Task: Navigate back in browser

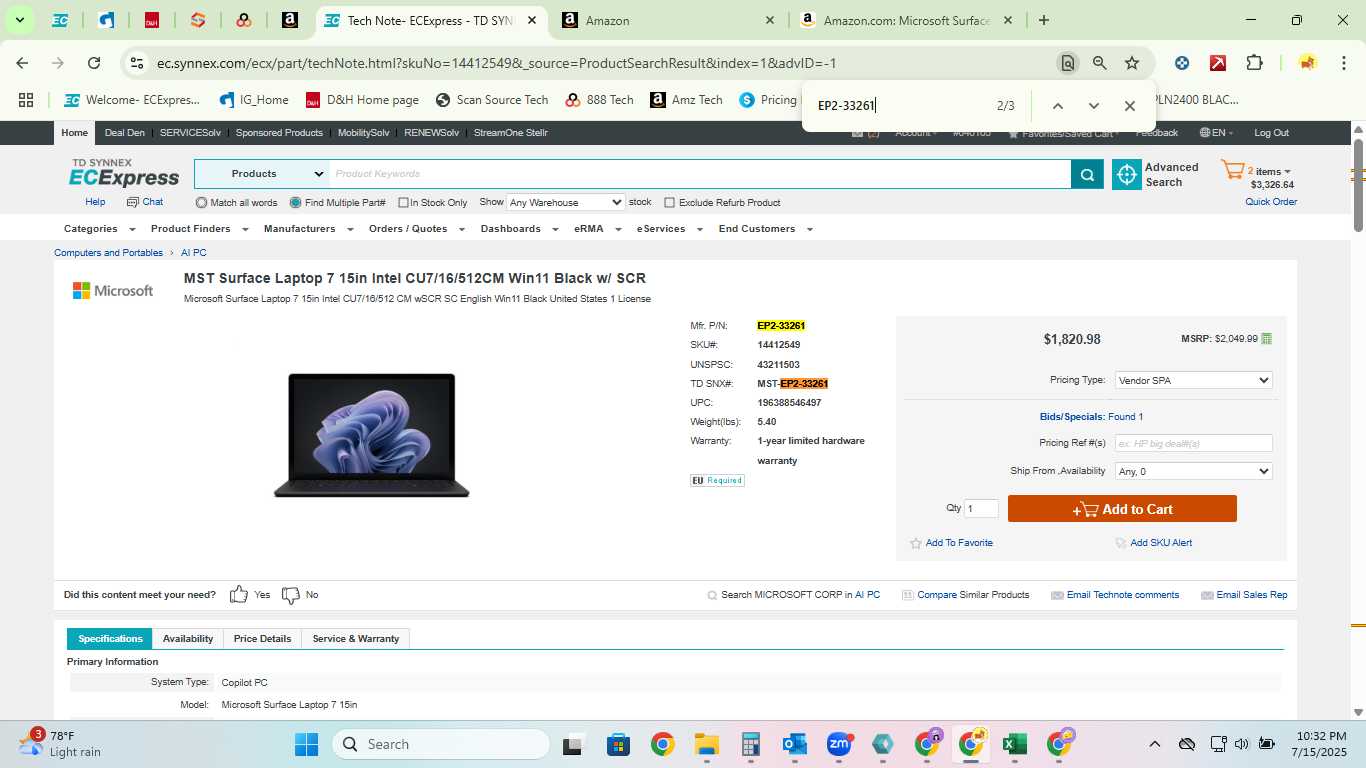Action: point(22,63)
